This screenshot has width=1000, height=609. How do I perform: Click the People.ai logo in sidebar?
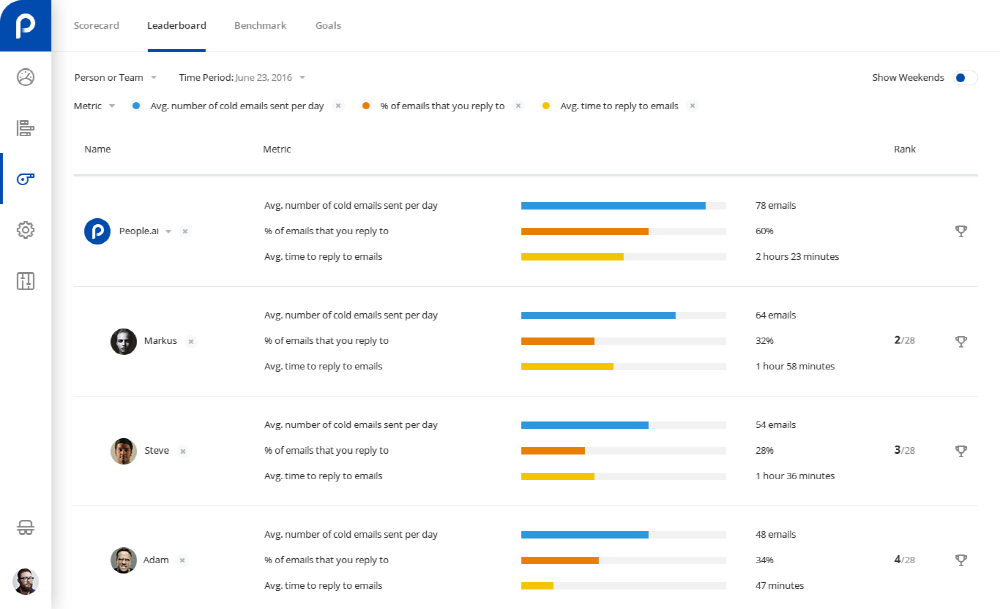pos(25,25)
